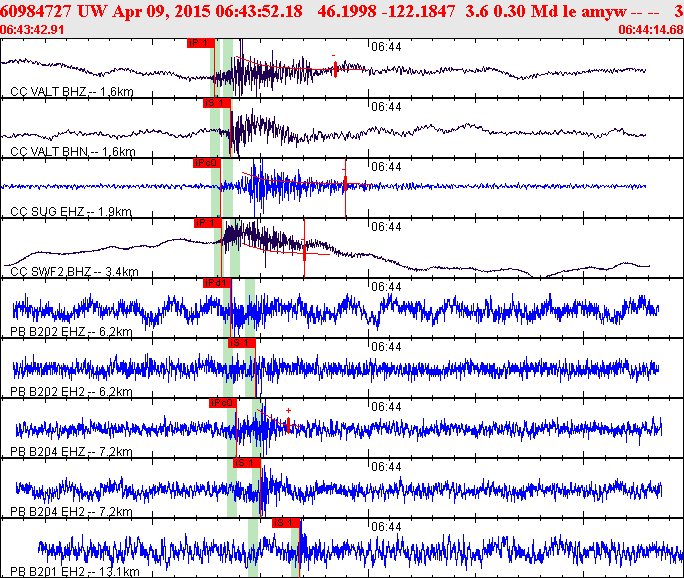The width and height of the screenshot is (684, 578).
Task: Click the iP 1 pick flag on VALT BHZ
Action: click(x=201, y=43)
